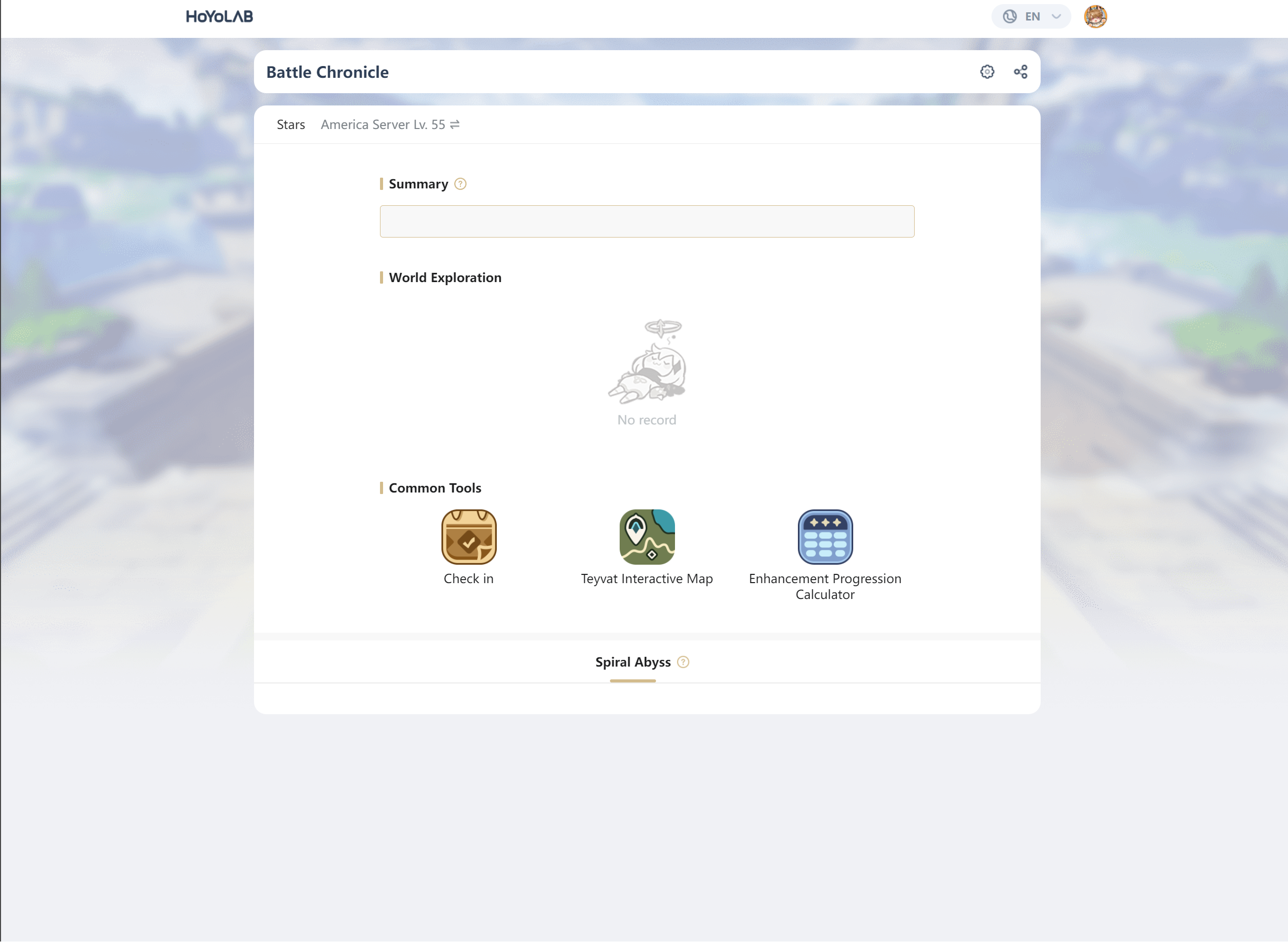Click the Enhancement Progression Calculator label
Image resolution: width=1288 pixels, height=942 pixels.
(x=825, y=587)
